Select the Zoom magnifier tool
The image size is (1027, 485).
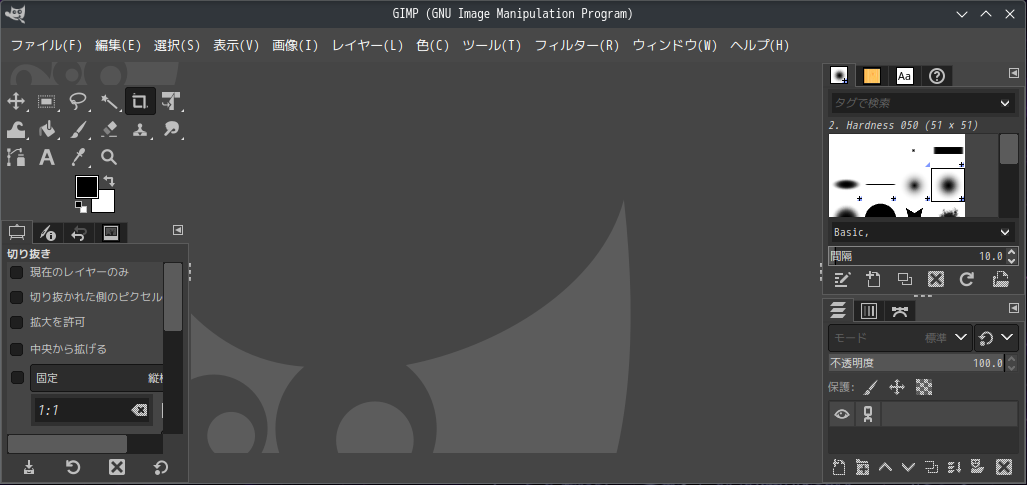click(109, 157)
